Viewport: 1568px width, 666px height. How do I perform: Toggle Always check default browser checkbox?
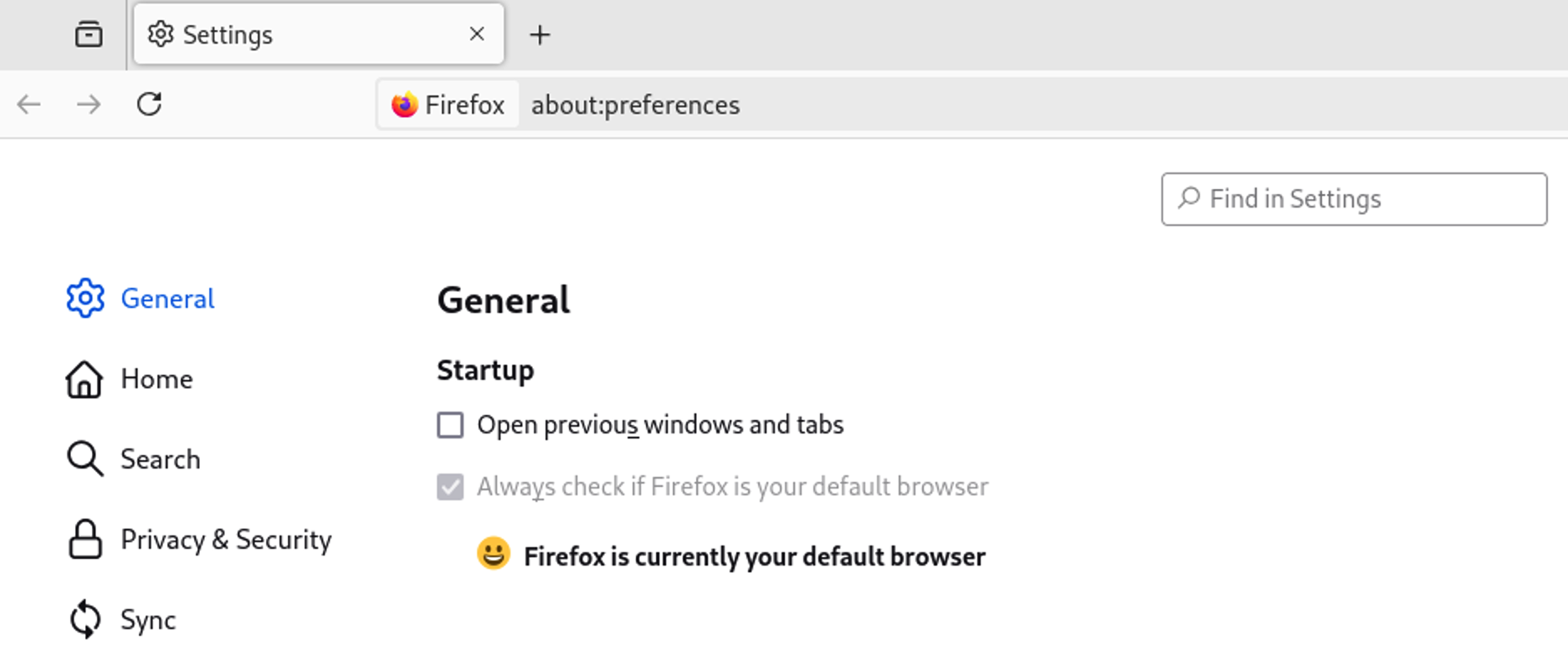point(450,487)
